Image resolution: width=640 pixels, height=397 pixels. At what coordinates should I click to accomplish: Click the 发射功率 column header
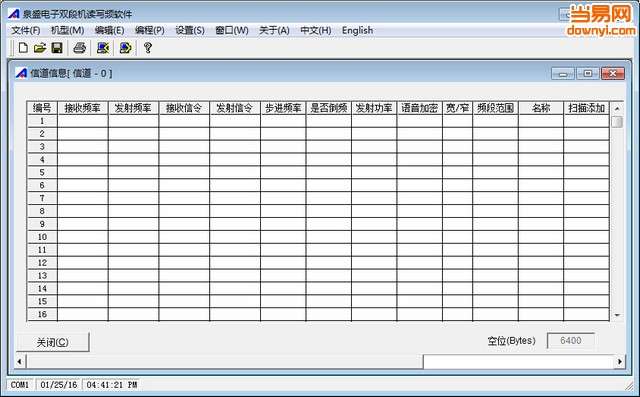point(374,108)
